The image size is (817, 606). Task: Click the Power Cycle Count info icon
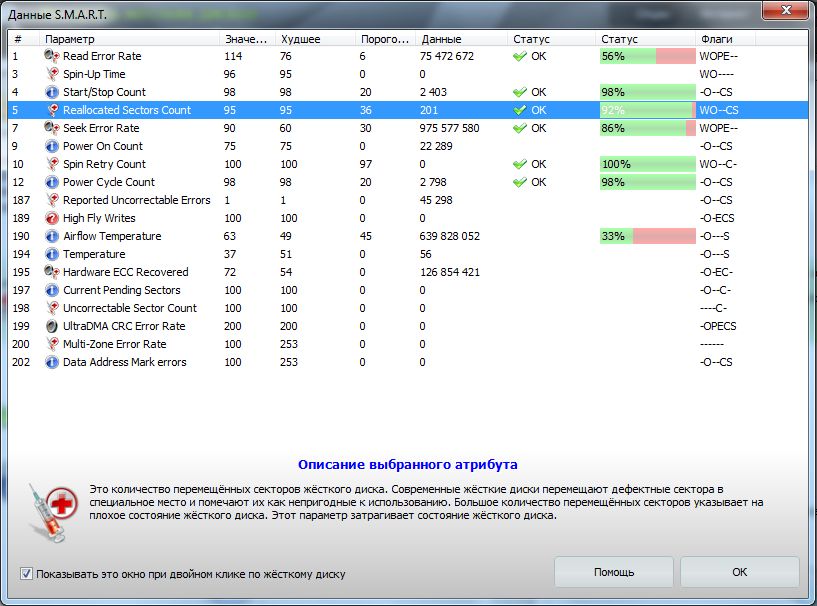tap(52, 182)
